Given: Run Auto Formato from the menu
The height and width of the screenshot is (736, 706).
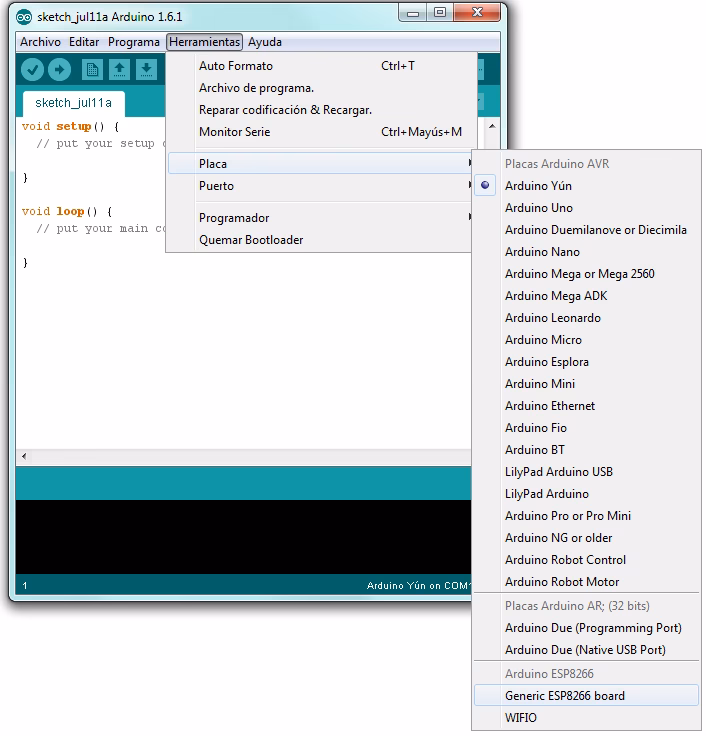Looking at the screenshot, I should pyautogui.click(x=236, y=66).
